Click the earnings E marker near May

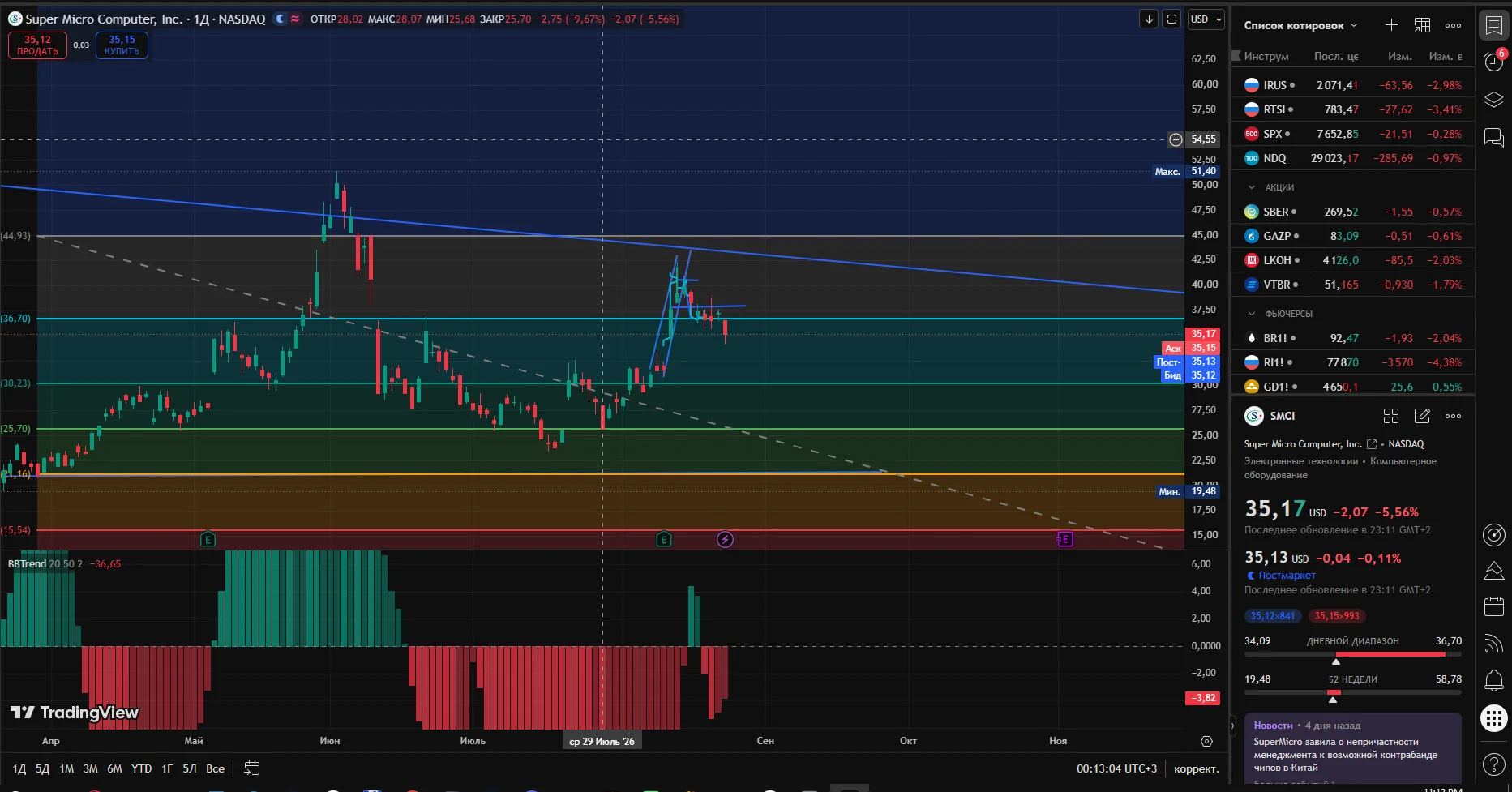[208, 539]
